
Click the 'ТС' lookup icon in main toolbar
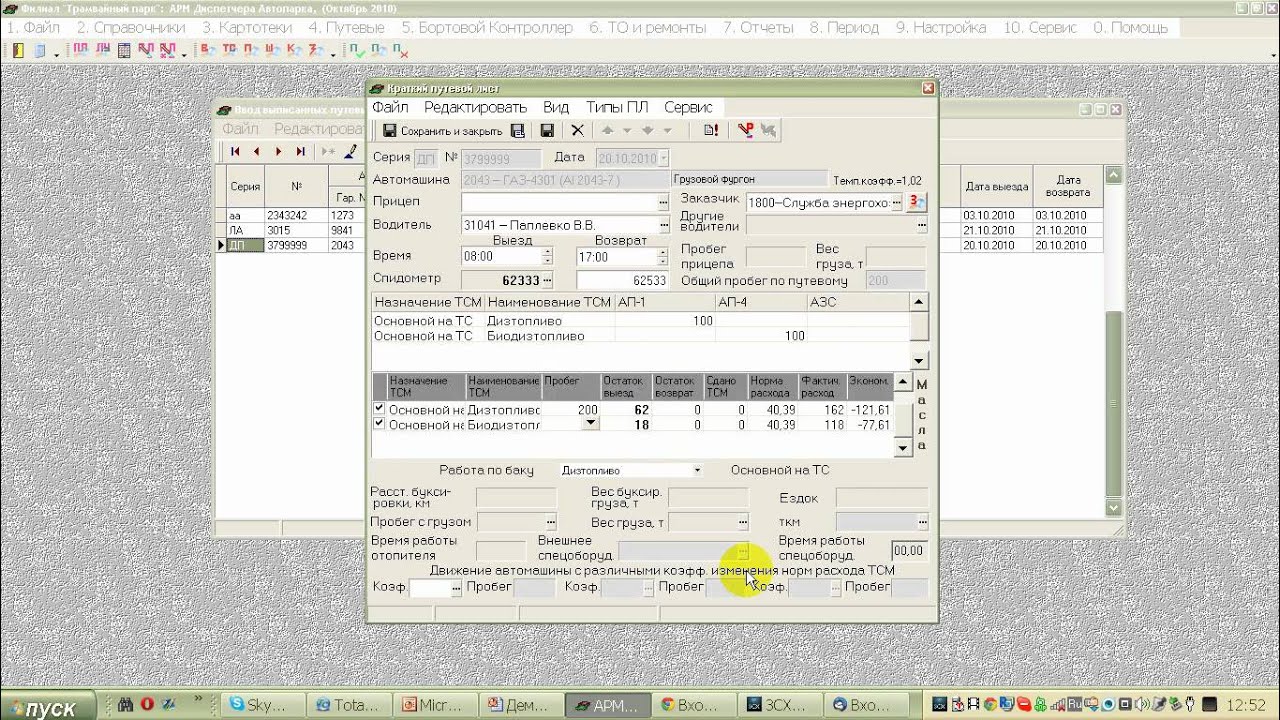click(x=229, y=50)
